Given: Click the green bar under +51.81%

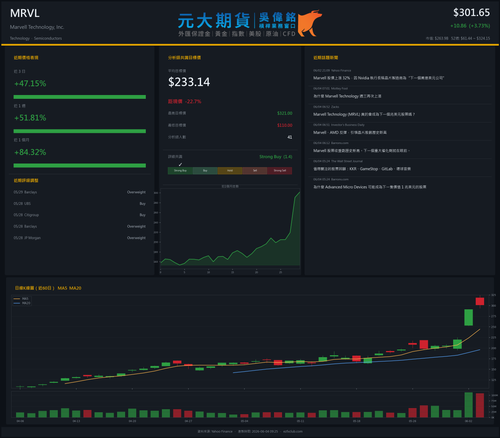Looking at the screenshot, I should [x=80, y=131].
